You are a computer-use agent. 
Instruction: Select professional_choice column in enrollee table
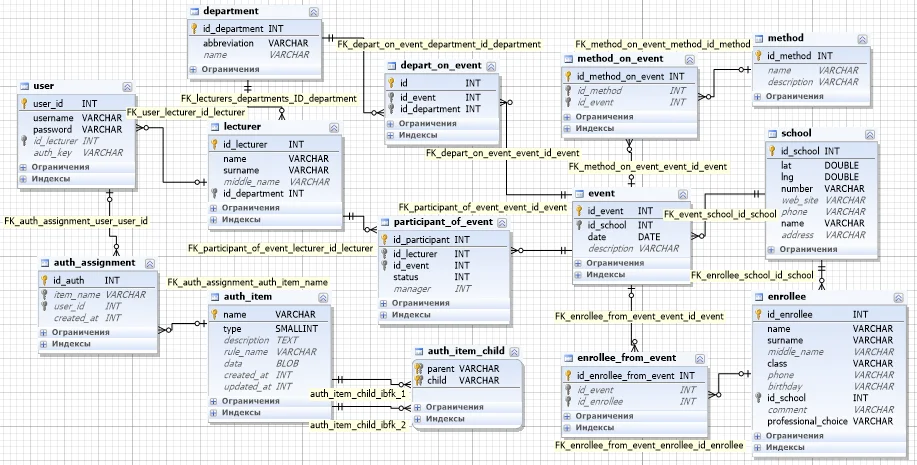point(809,422)
